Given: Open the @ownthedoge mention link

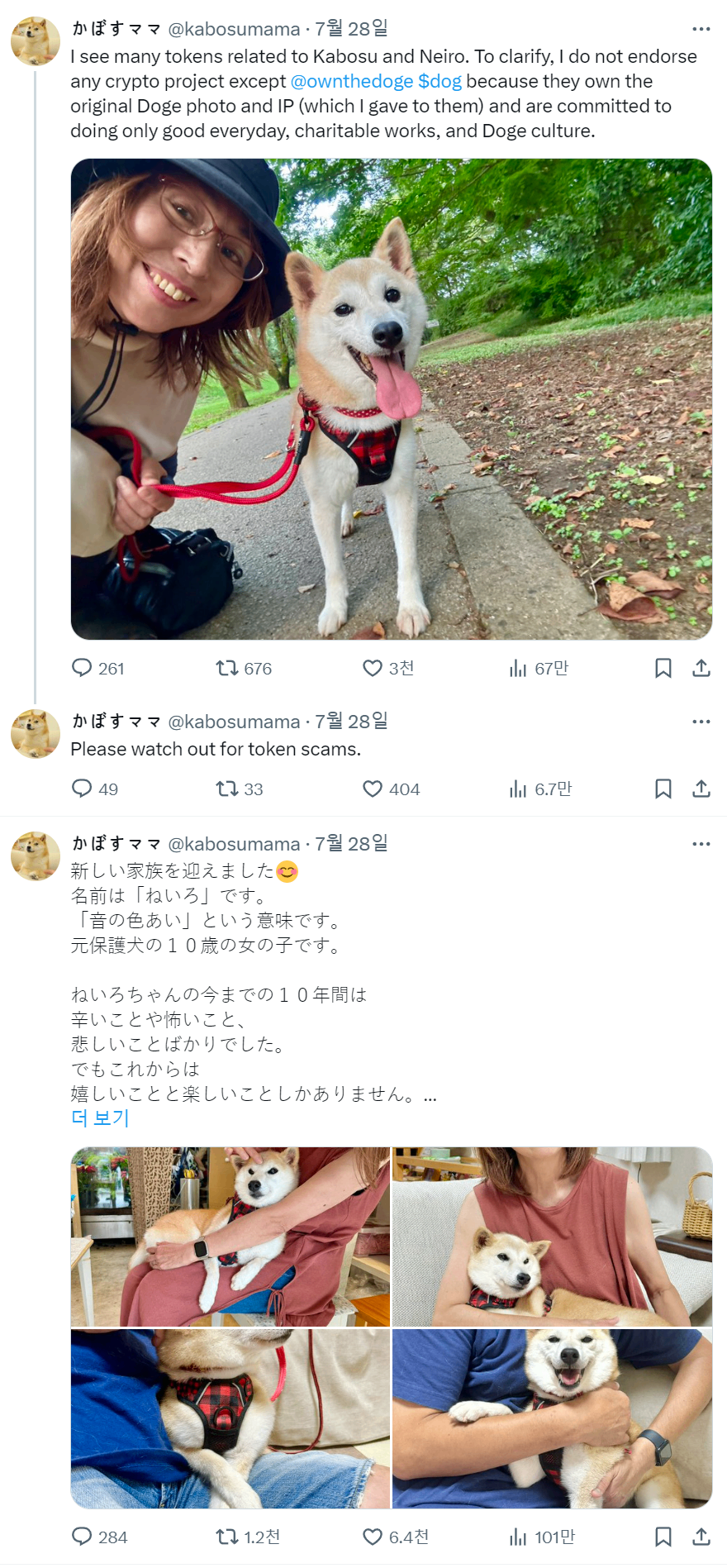Looking at the screenshot, I should (352, 81).
